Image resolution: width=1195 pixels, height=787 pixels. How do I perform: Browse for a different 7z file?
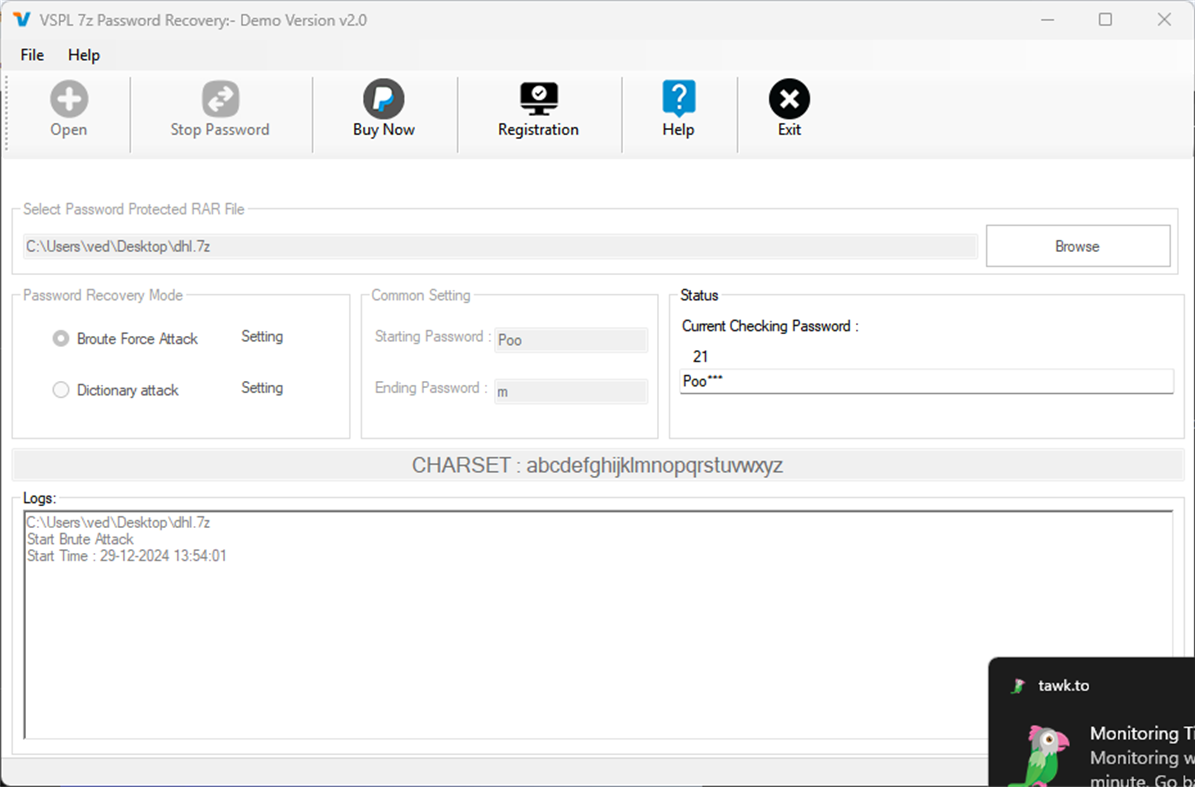[1078, 245]
